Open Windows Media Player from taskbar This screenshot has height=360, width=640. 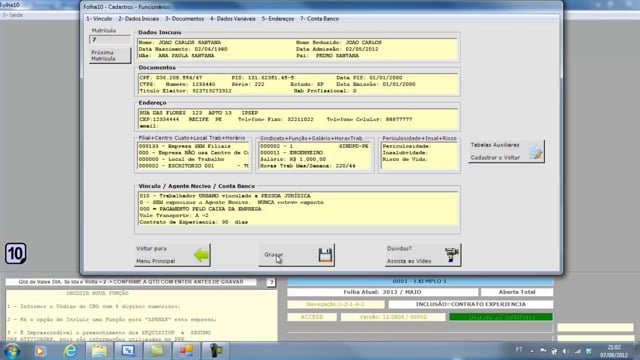pos(40,351)
